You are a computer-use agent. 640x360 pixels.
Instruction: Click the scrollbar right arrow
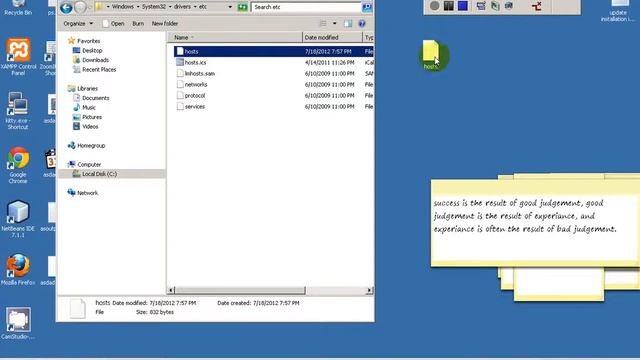[369, 290]
